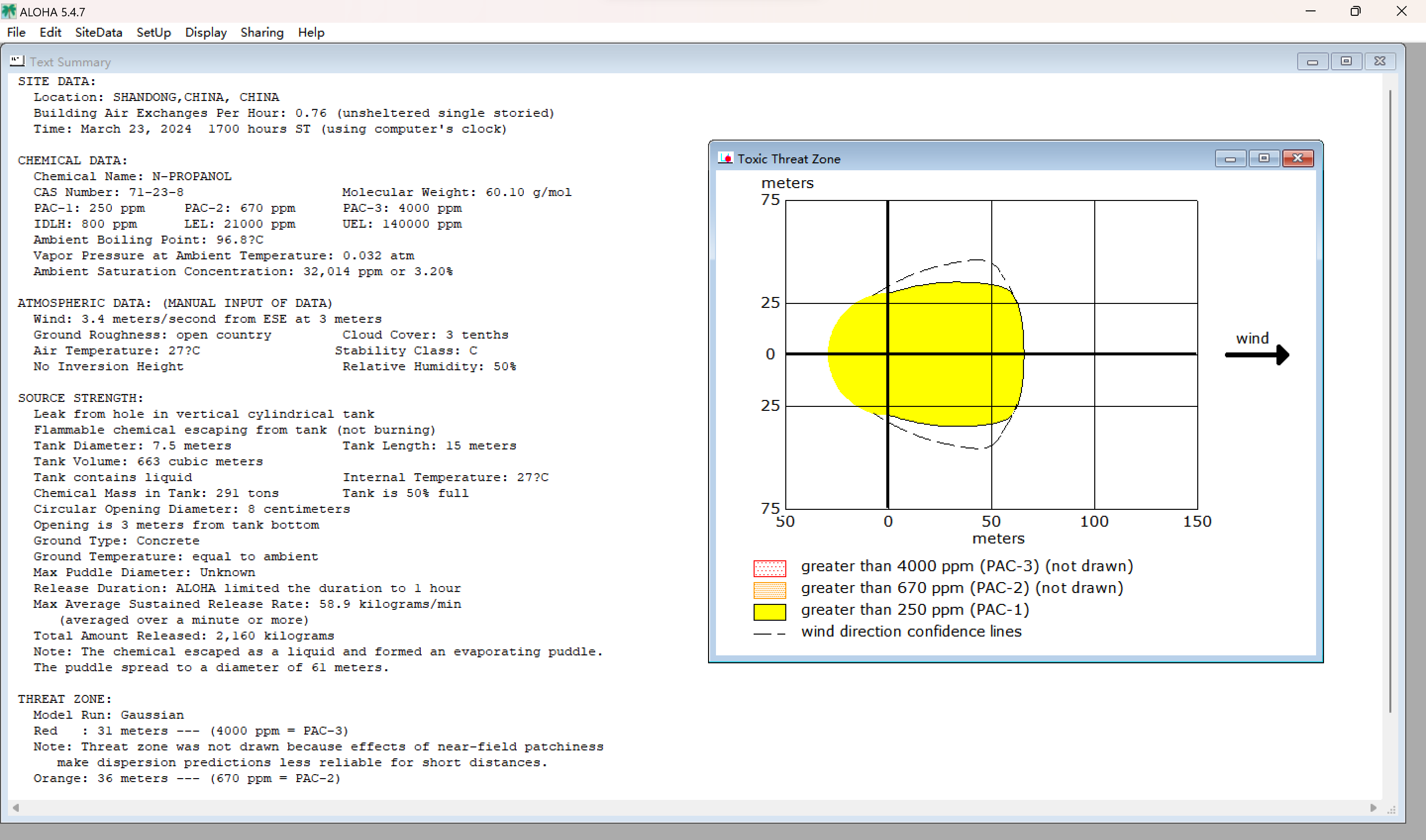Viewport: 1426px width, 840px height.
Task: Click 'PAC-1: 250 ppm' value
Action: pyautogui.click(x=89, y=208)
